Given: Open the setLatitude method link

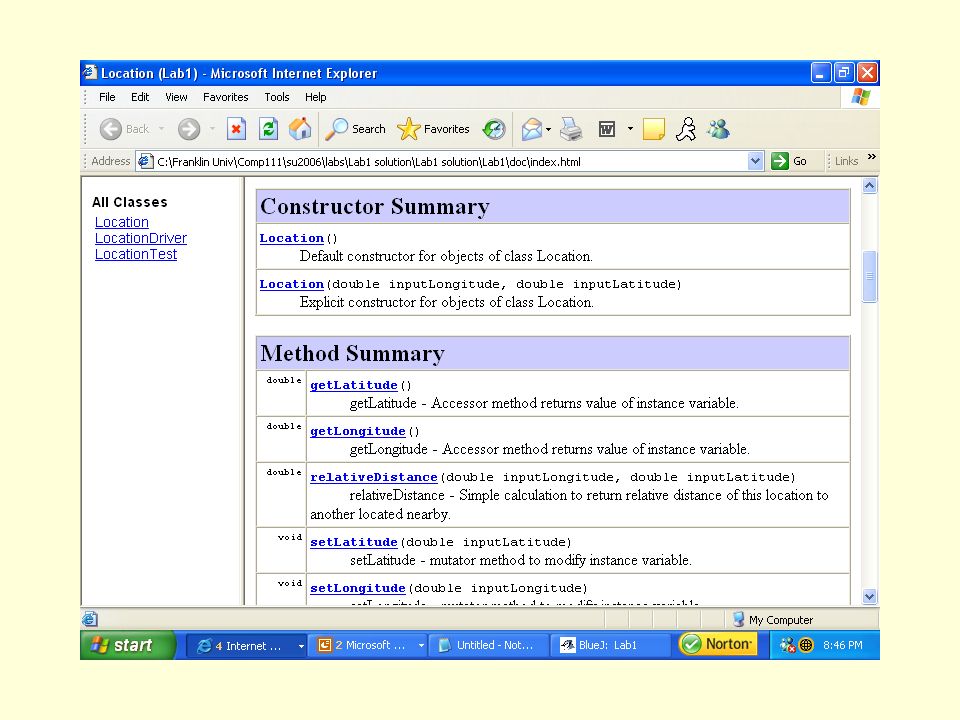Looking at the screenshot, I should 354,542.
